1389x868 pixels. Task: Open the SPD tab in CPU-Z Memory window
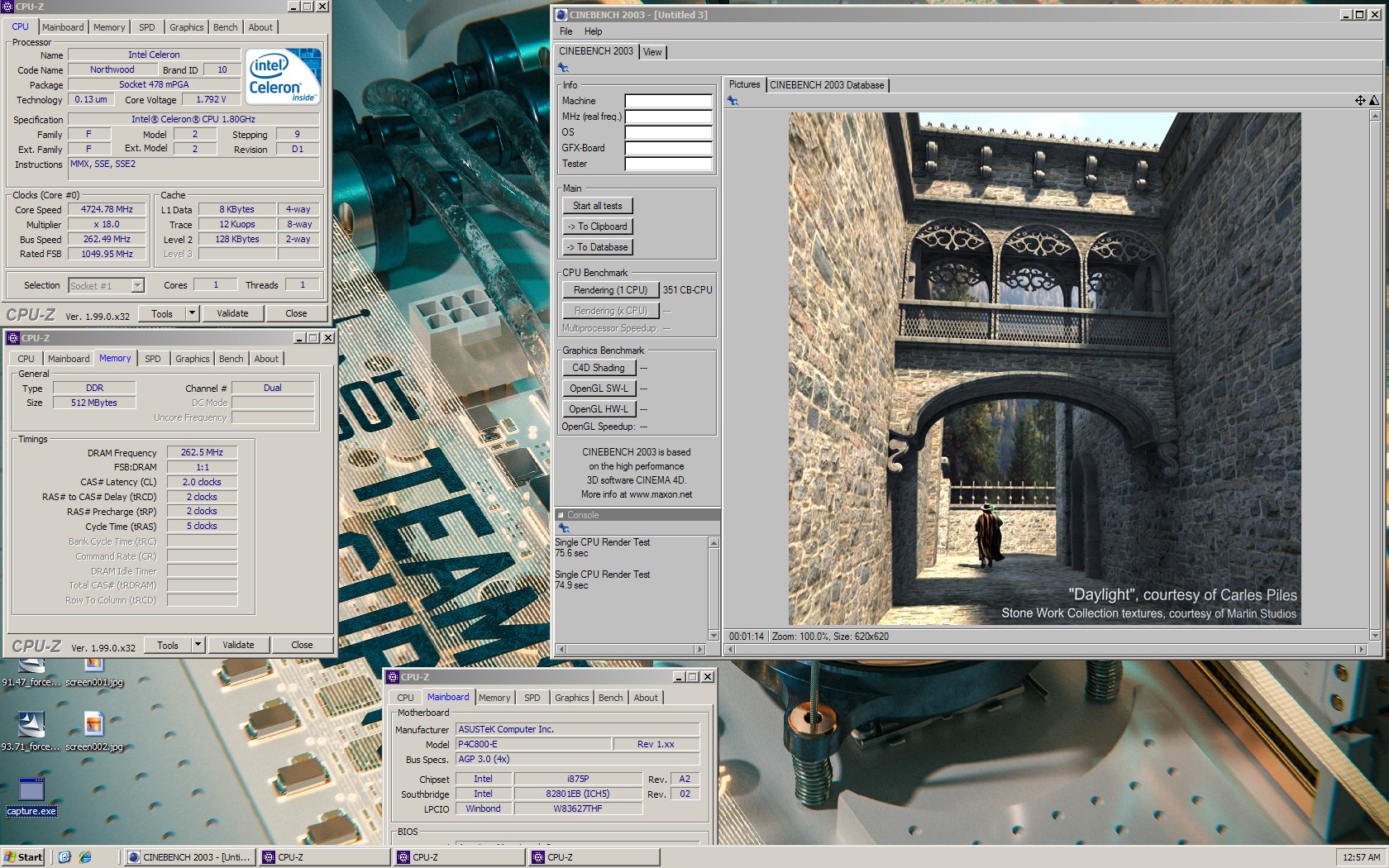153,359
